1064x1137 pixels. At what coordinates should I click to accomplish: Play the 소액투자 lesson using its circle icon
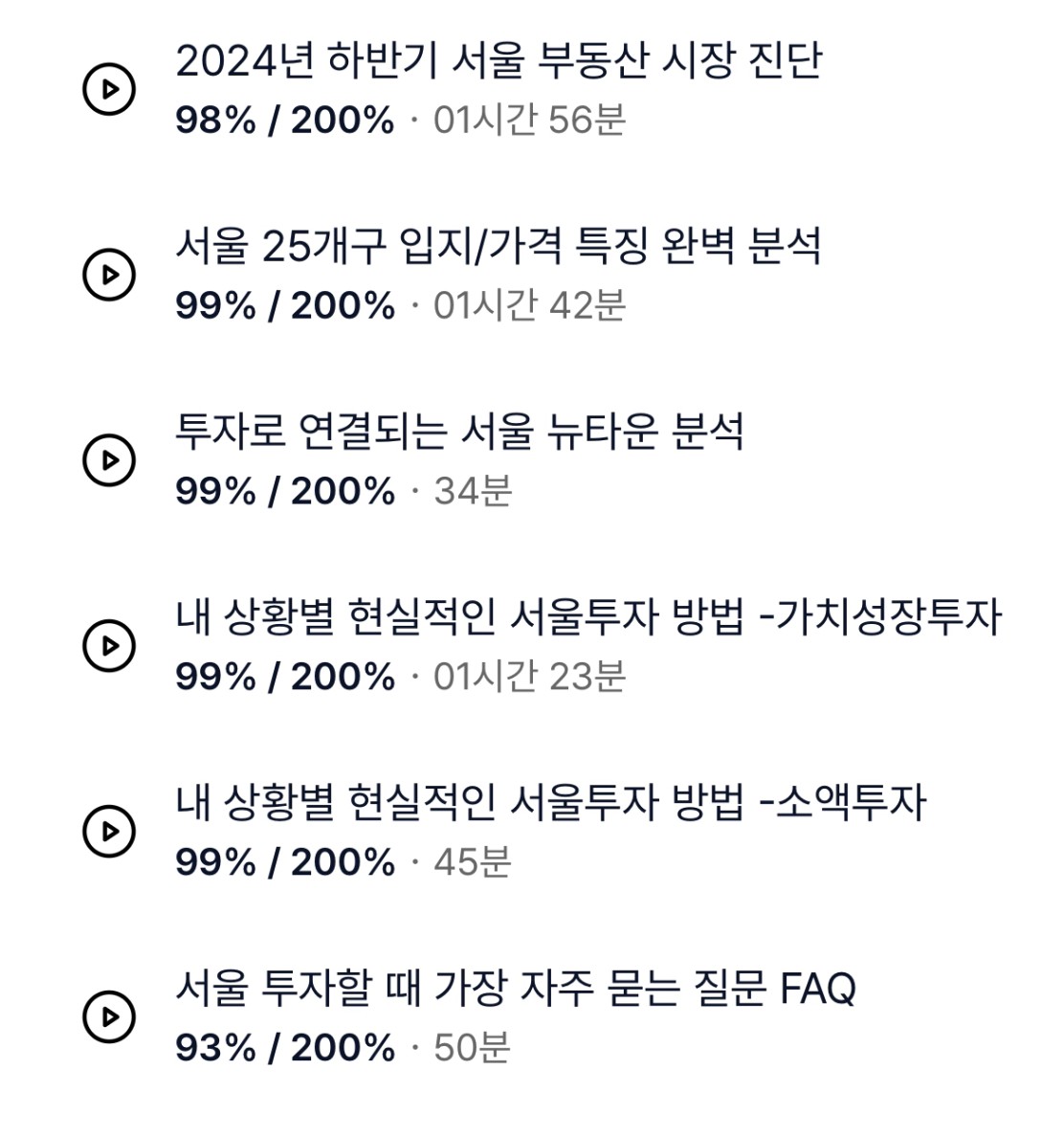pos(109,831)
